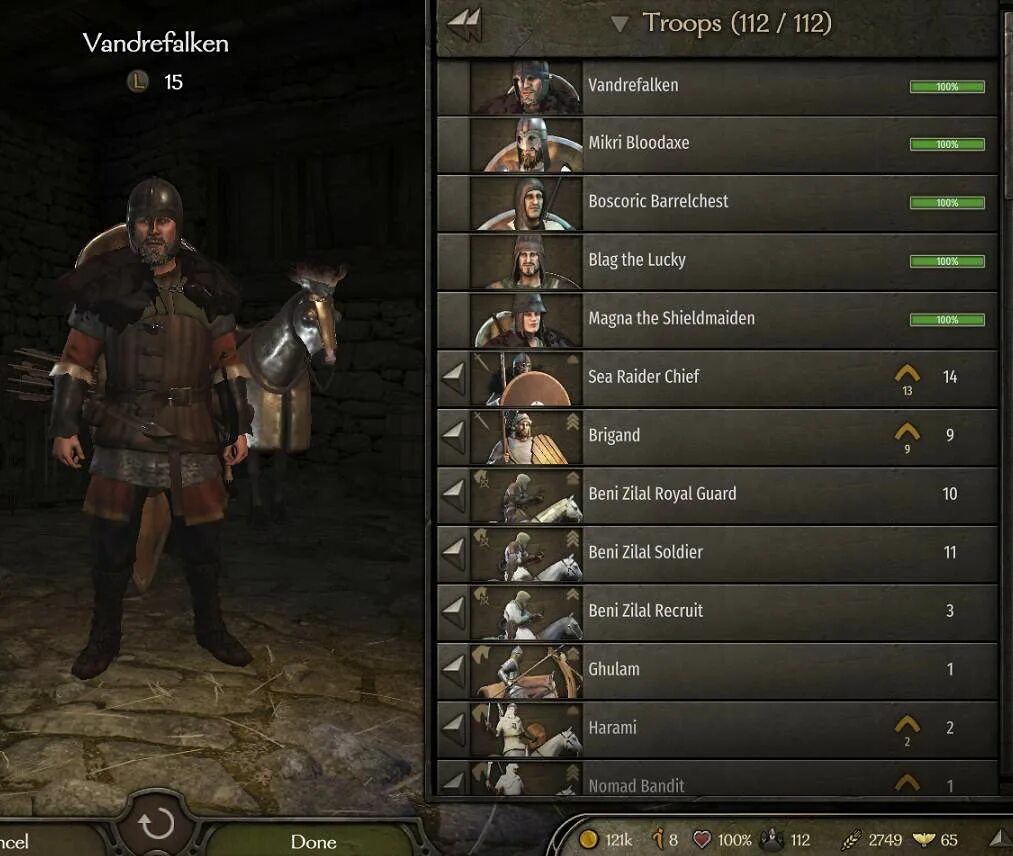Select Magna the Shieldmaiden row
Image resolution: width=1013 pixels, height=856 pixels.
click(717, 320)
